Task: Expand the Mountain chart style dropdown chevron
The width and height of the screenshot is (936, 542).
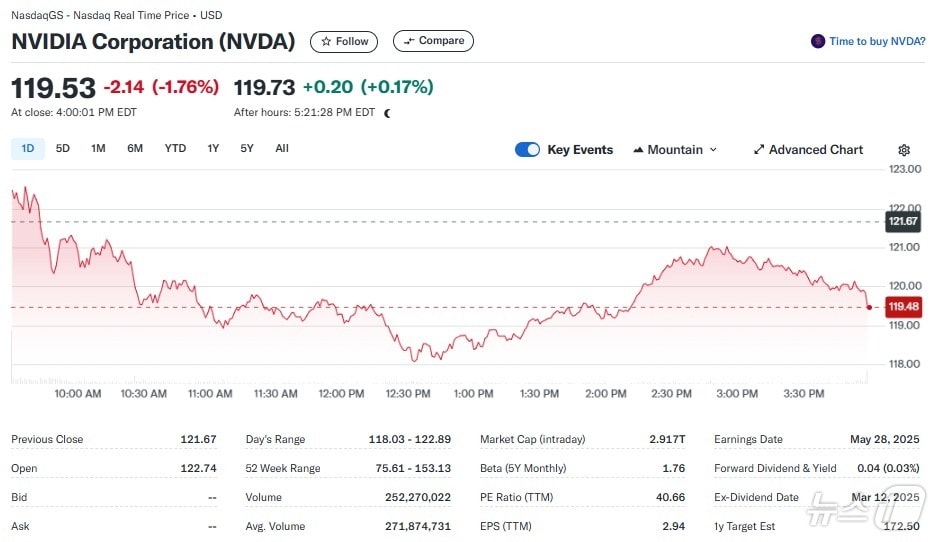Action: point(713,150)
